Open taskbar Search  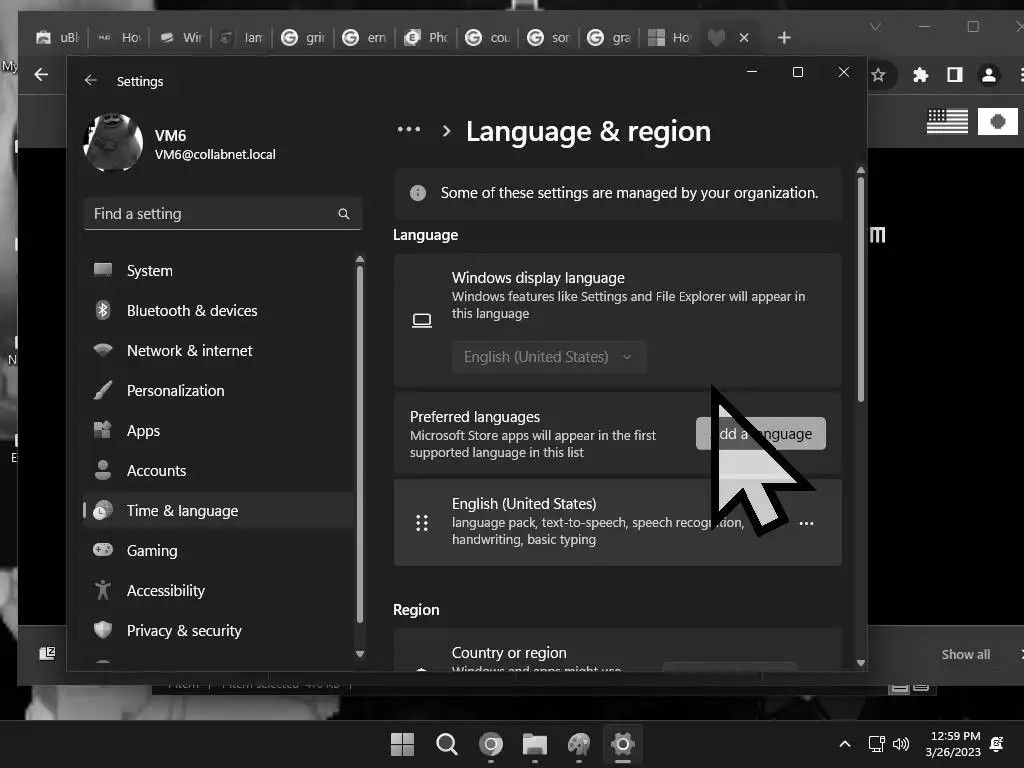(x=447, y=744)
